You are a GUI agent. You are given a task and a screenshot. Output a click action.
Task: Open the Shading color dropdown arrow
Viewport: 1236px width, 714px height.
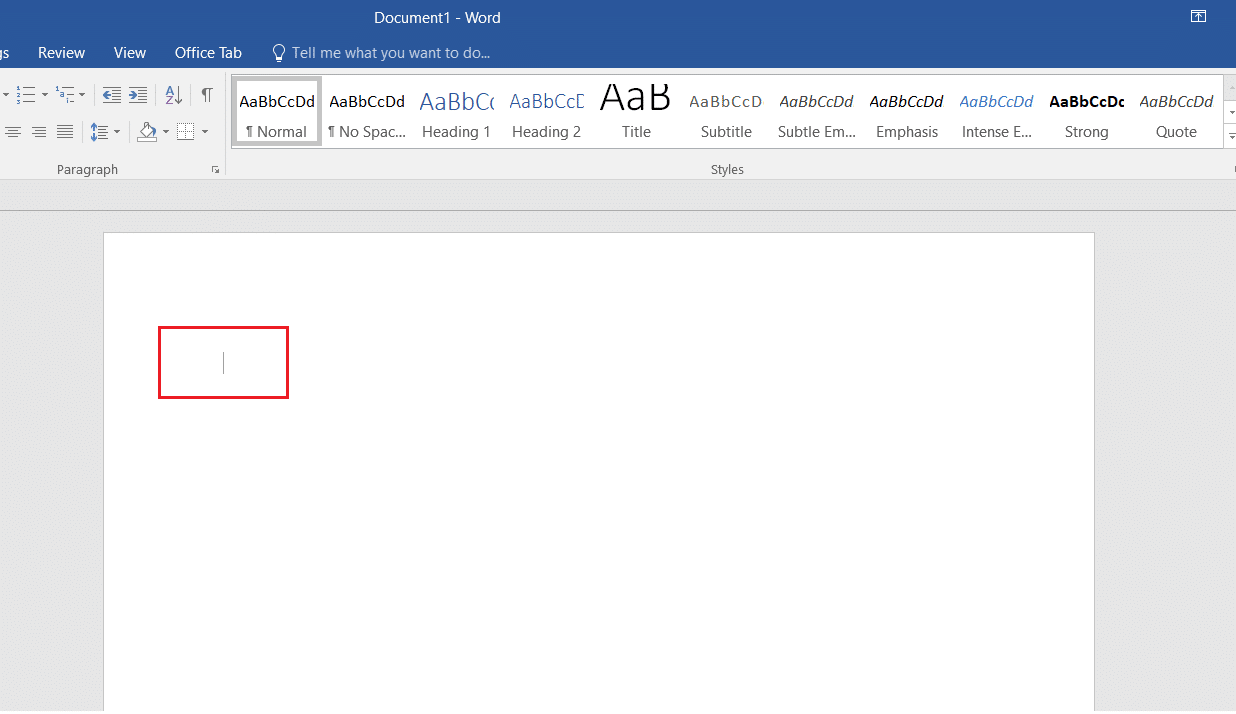(x=166, y=132)
